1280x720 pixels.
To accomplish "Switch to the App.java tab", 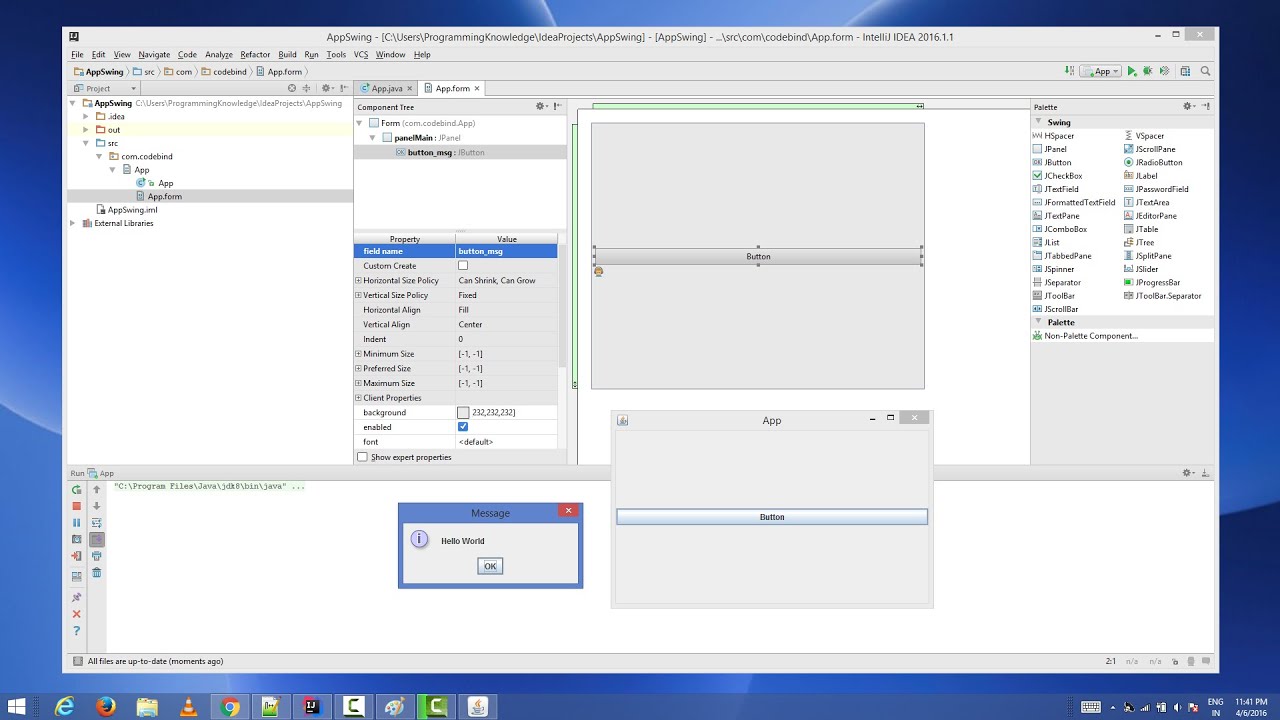I will [x=386, y=88].
